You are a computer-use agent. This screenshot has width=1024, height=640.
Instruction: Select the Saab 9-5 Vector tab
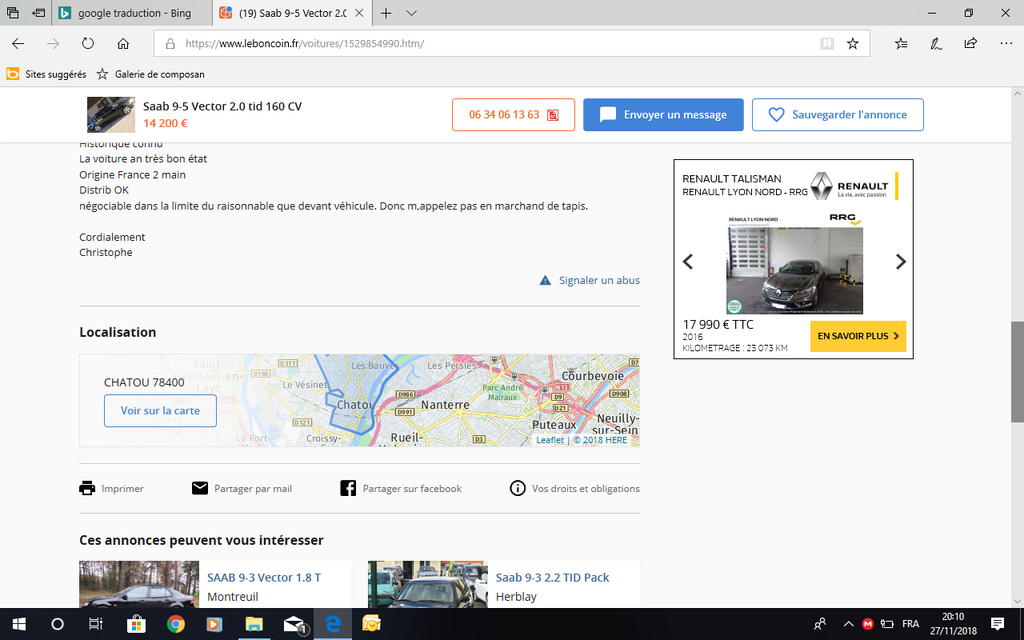coord(291,13)
